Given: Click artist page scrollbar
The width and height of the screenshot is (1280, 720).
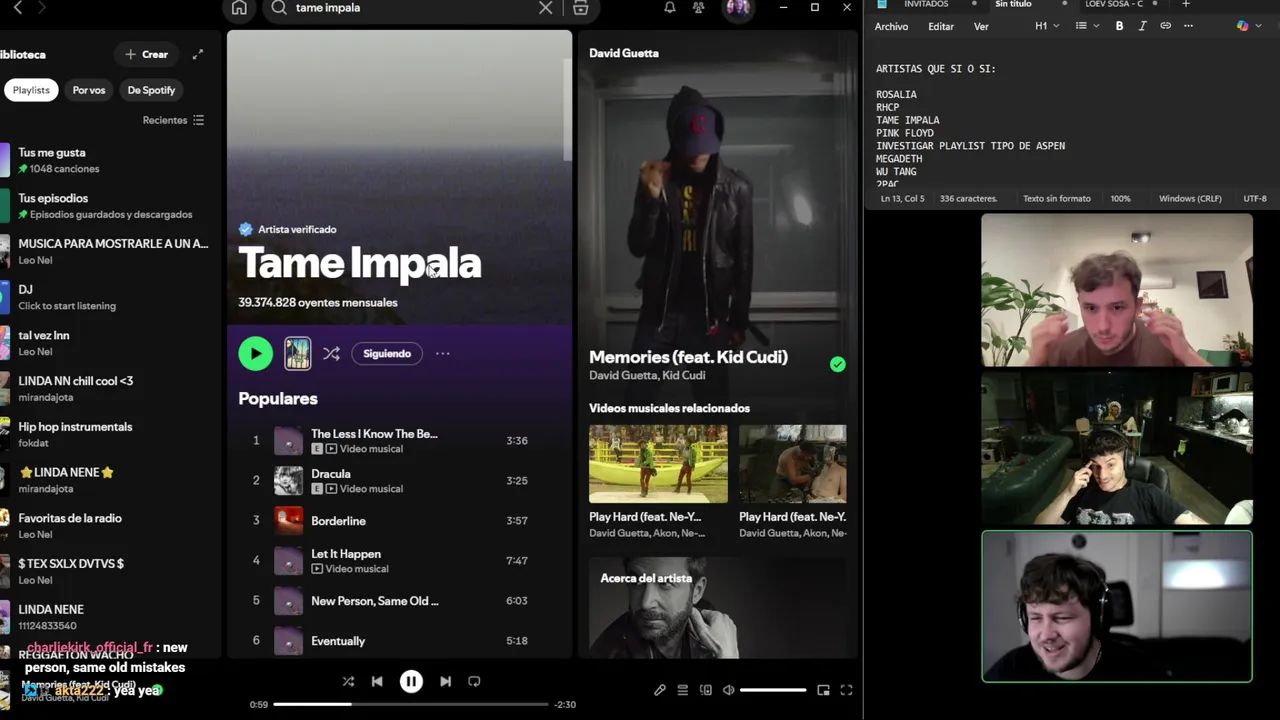Looking at the screenshot, I should point(567,110).
